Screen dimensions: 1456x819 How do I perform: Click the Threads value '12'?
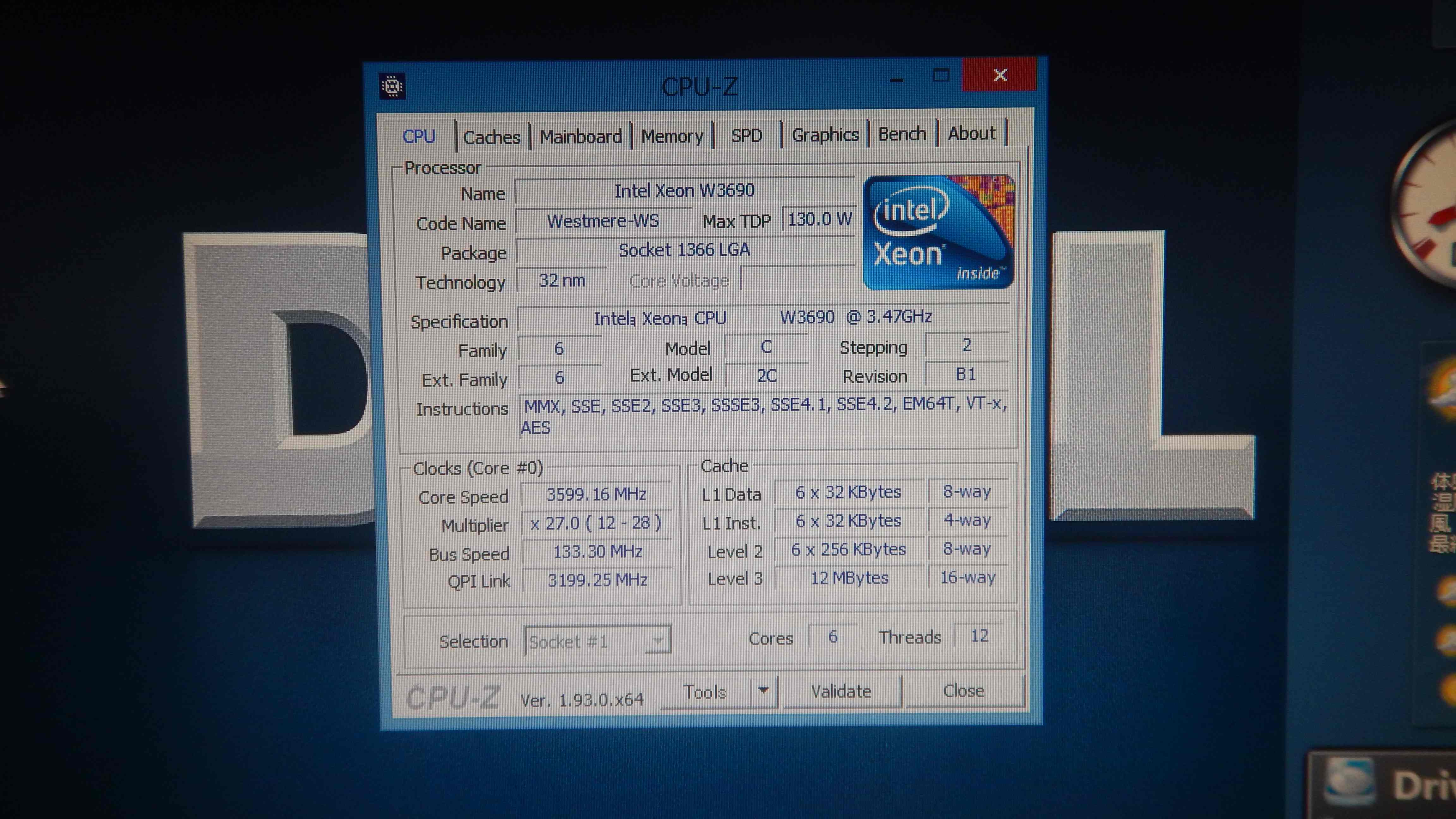(x=980, y=636)
